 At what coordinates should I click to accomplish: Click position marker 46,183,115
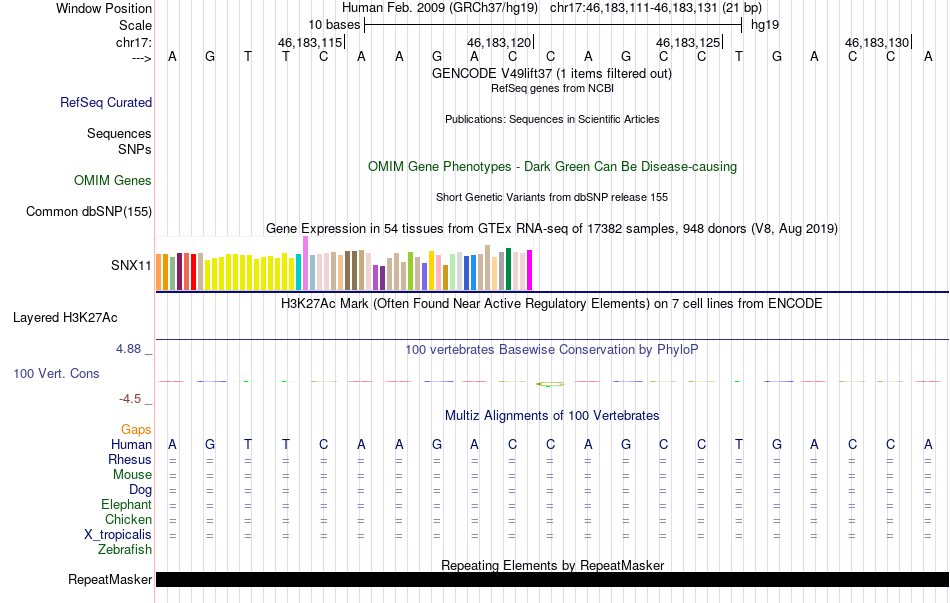310,42
